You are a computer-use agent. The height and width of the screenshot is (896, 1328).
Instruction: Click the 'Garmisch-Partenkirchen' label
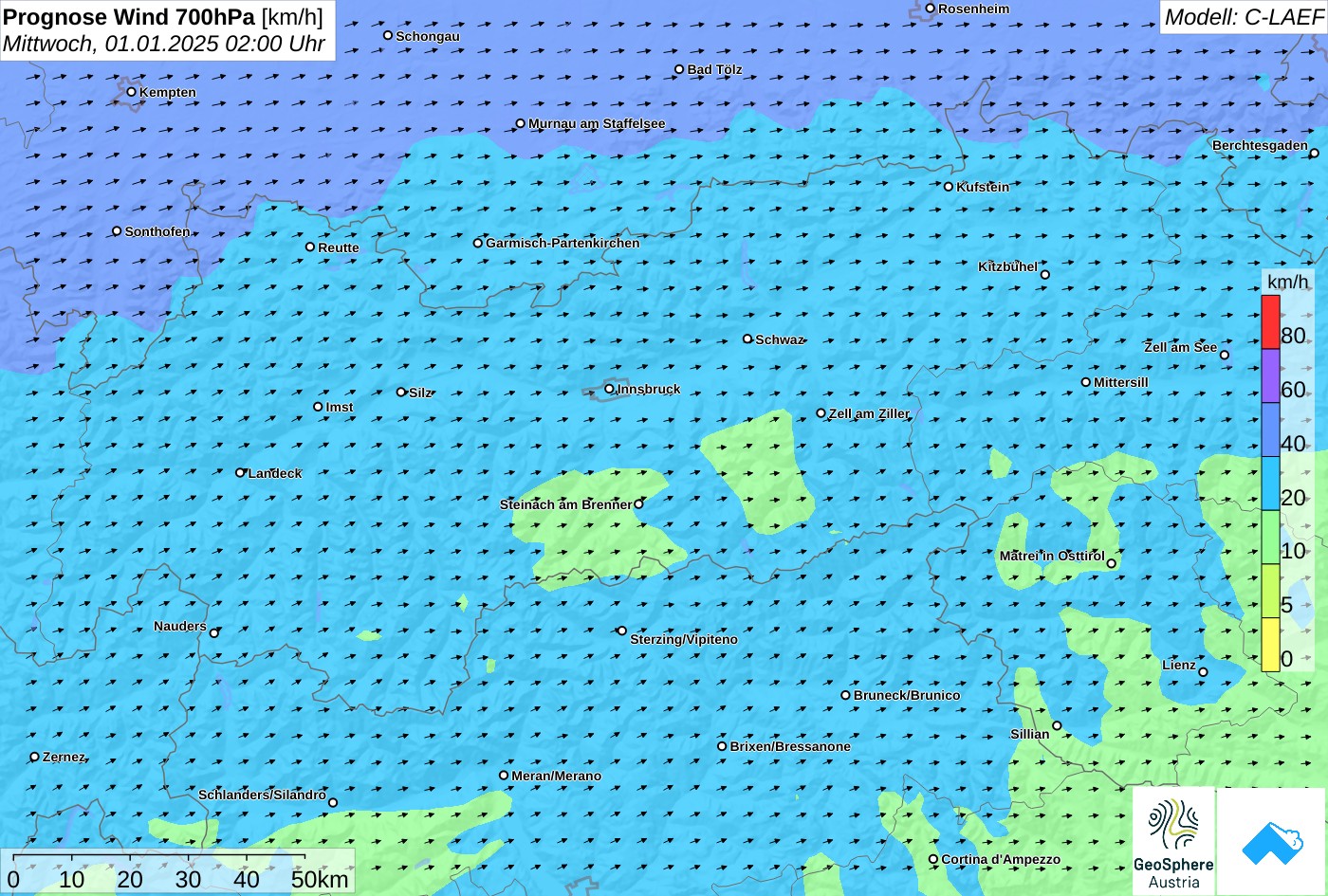[563, 243]
